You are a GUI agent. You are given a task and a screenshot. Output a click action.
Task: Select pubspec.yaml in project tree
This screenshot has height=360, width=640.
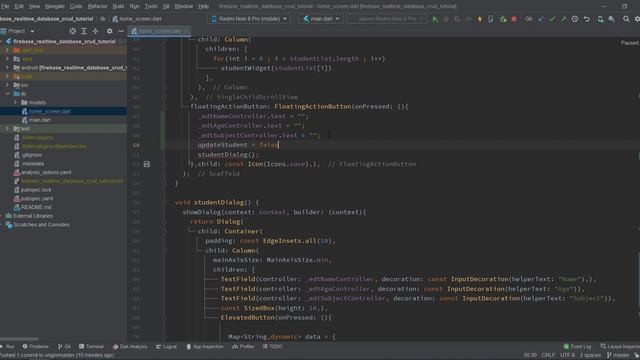37,198
